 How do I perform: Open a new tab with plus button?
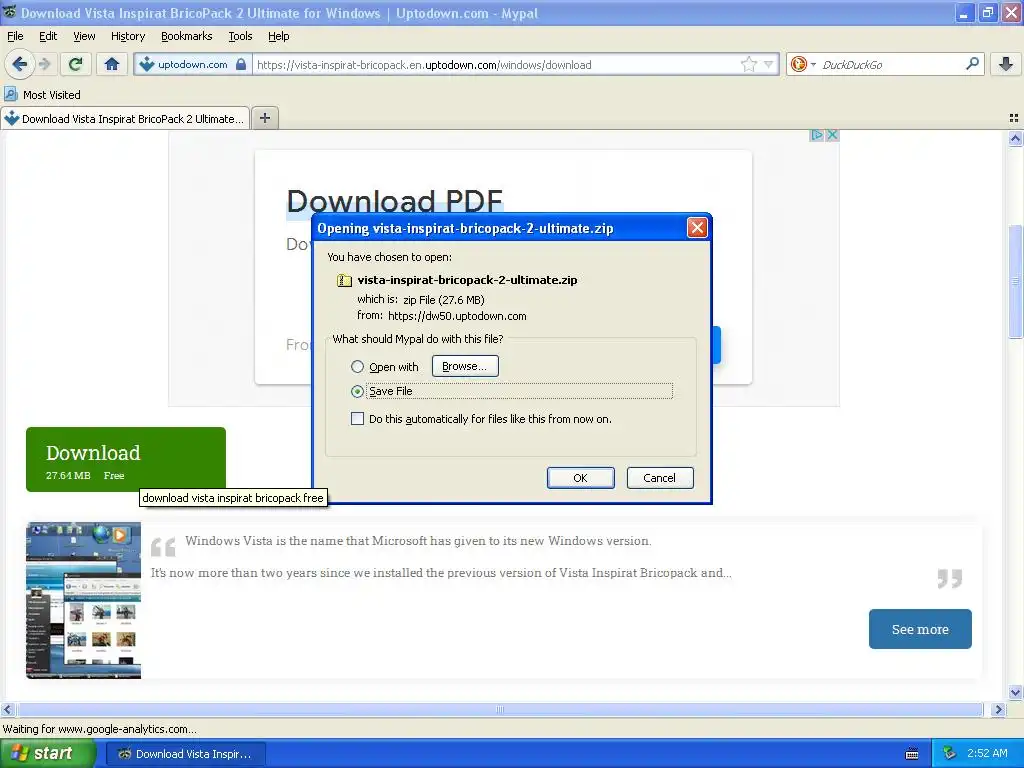(x=264, y=118)
